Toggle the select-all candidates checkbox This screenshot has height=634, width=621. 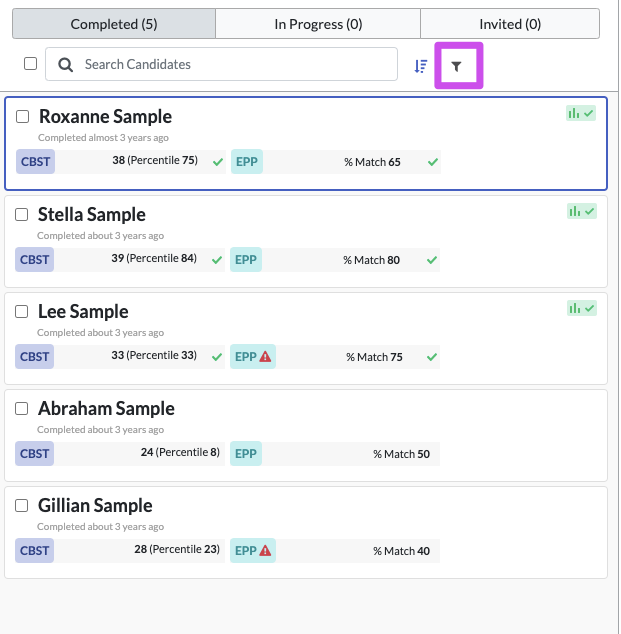point(30,64)
